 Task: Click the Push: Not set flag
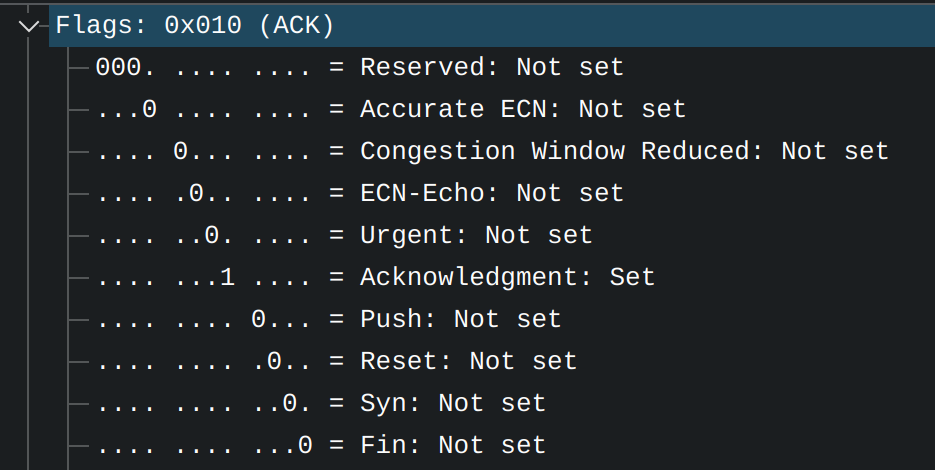460,320
